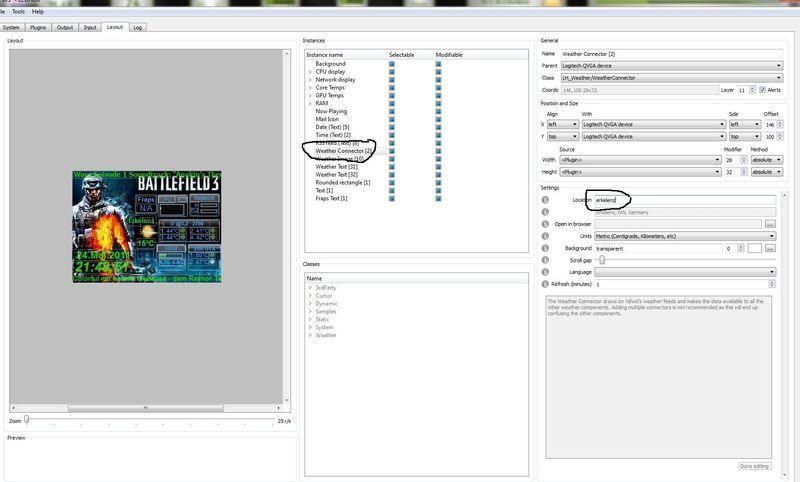Open the Parent dropdown

[x=671, y=66]
